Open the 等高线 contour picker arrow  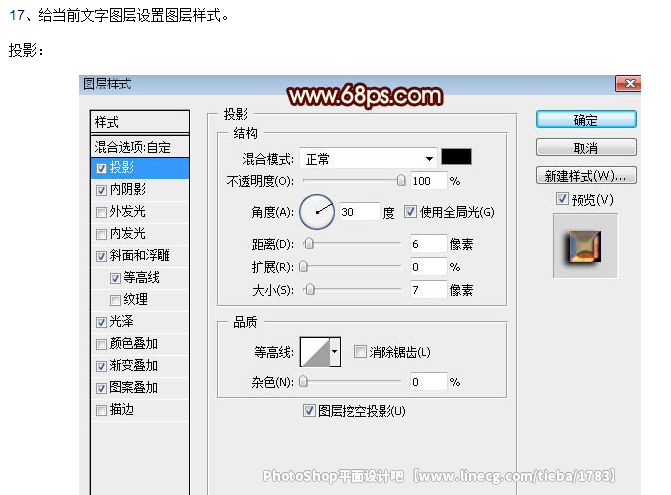(x=335, y=352)
